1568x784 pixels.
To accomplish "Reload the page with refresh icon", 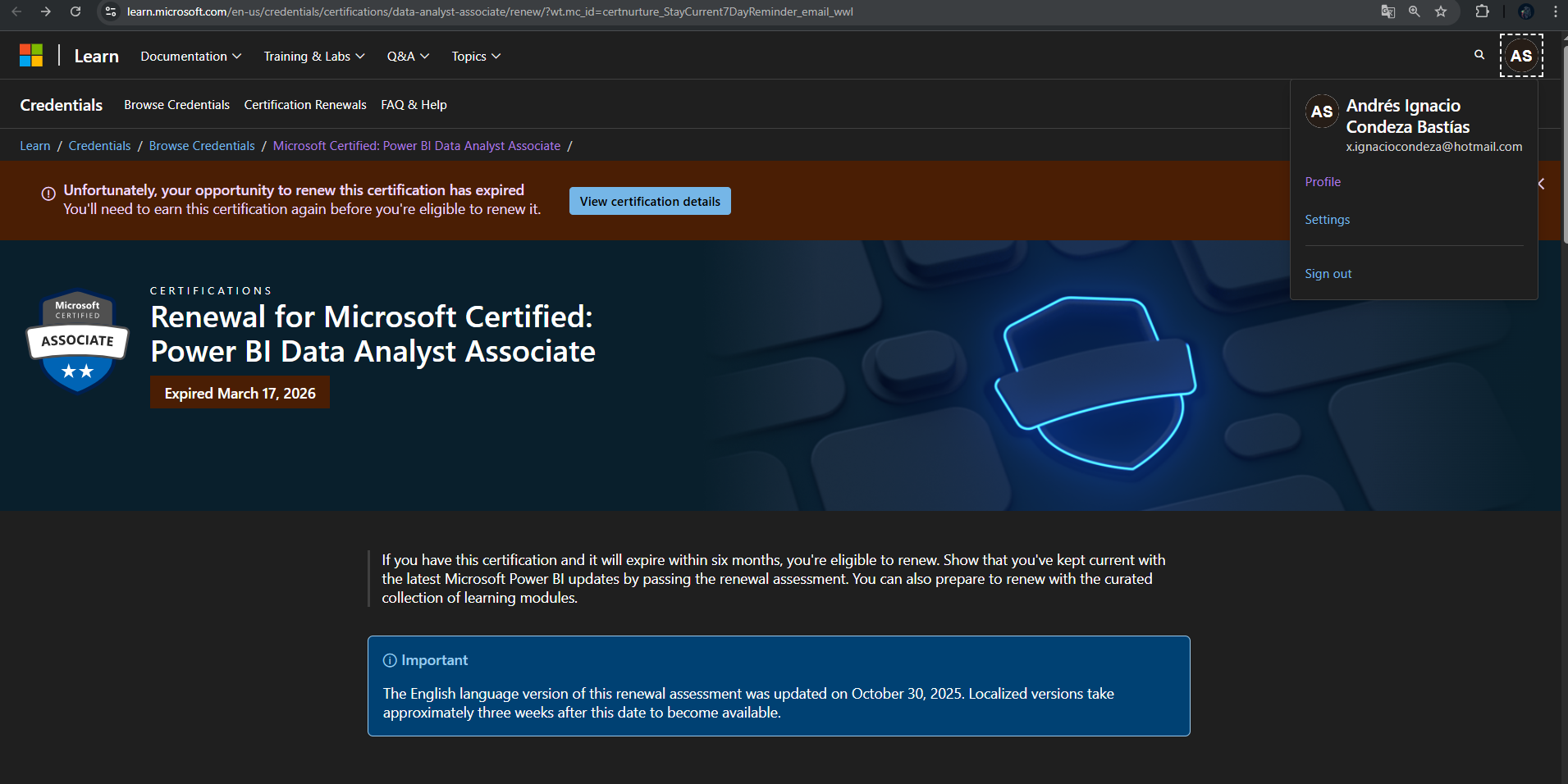I will click(75, 11).
